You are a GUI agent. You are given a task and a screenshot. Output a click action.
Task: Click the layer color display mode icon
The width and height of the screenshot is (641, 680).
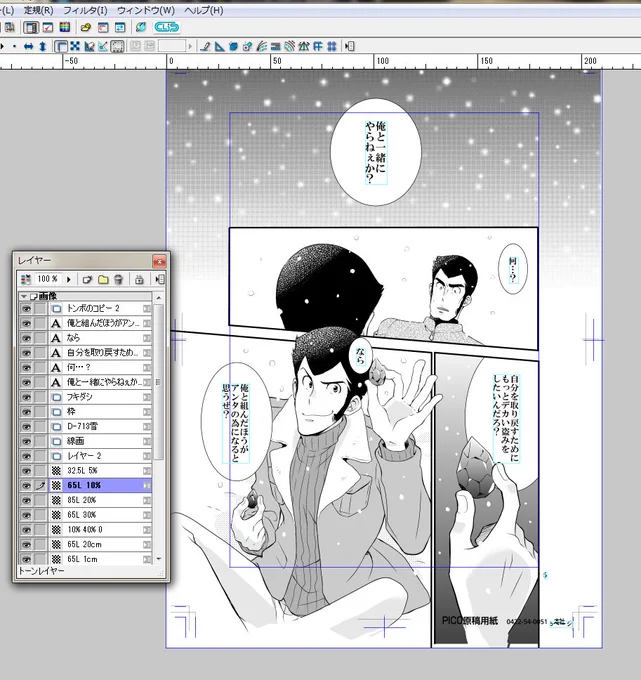click(x=26, y=279)
